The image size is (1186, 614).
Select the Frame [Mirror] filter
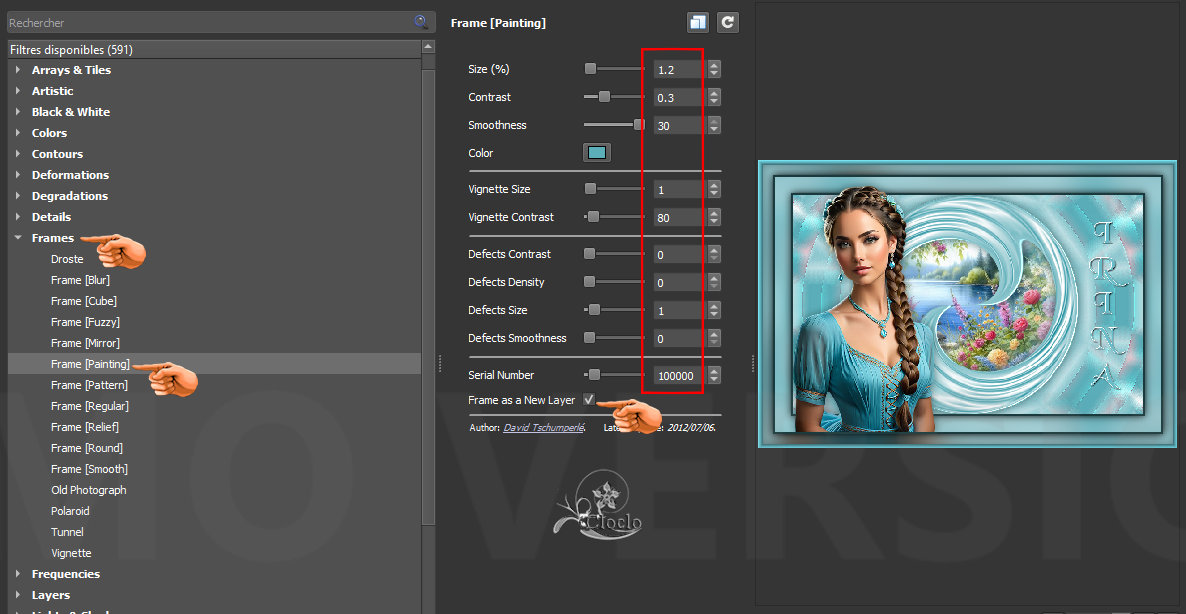[x=85, y=343]
